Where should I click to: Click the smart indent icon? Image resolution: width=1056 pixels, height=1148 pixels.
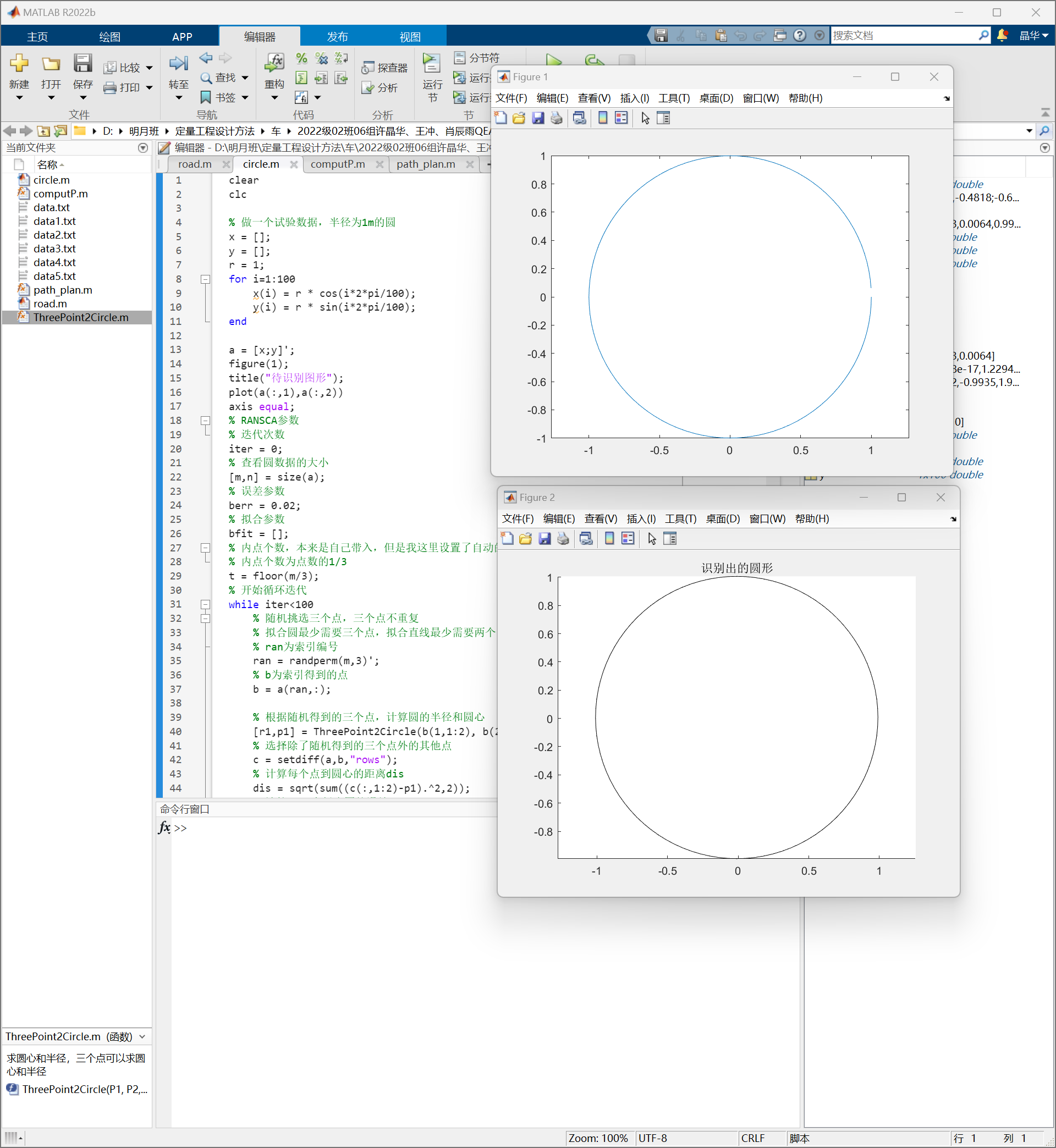pos(302,78)
